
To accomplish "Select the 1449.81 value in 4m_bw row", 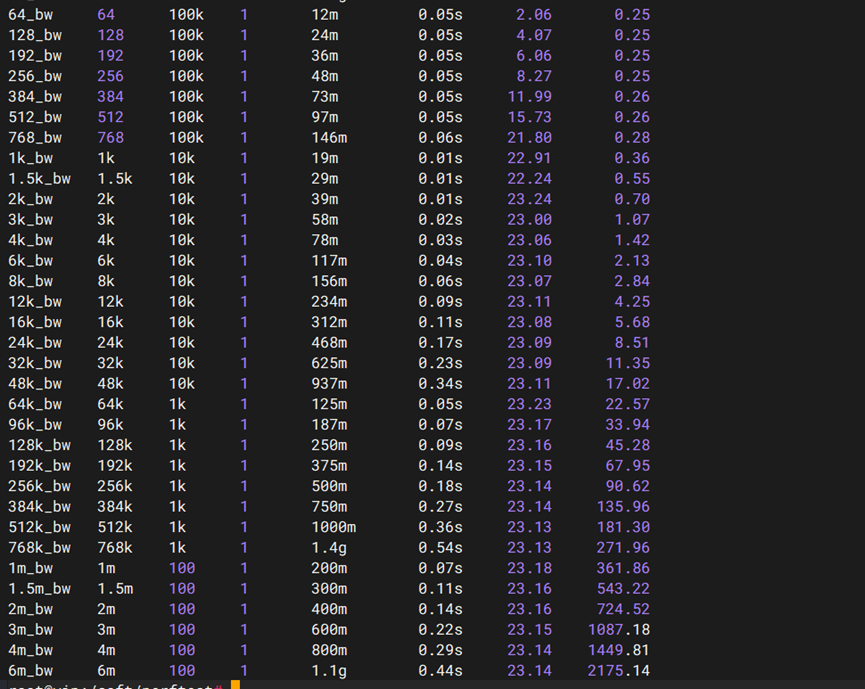I will click(x=618, y=650).
